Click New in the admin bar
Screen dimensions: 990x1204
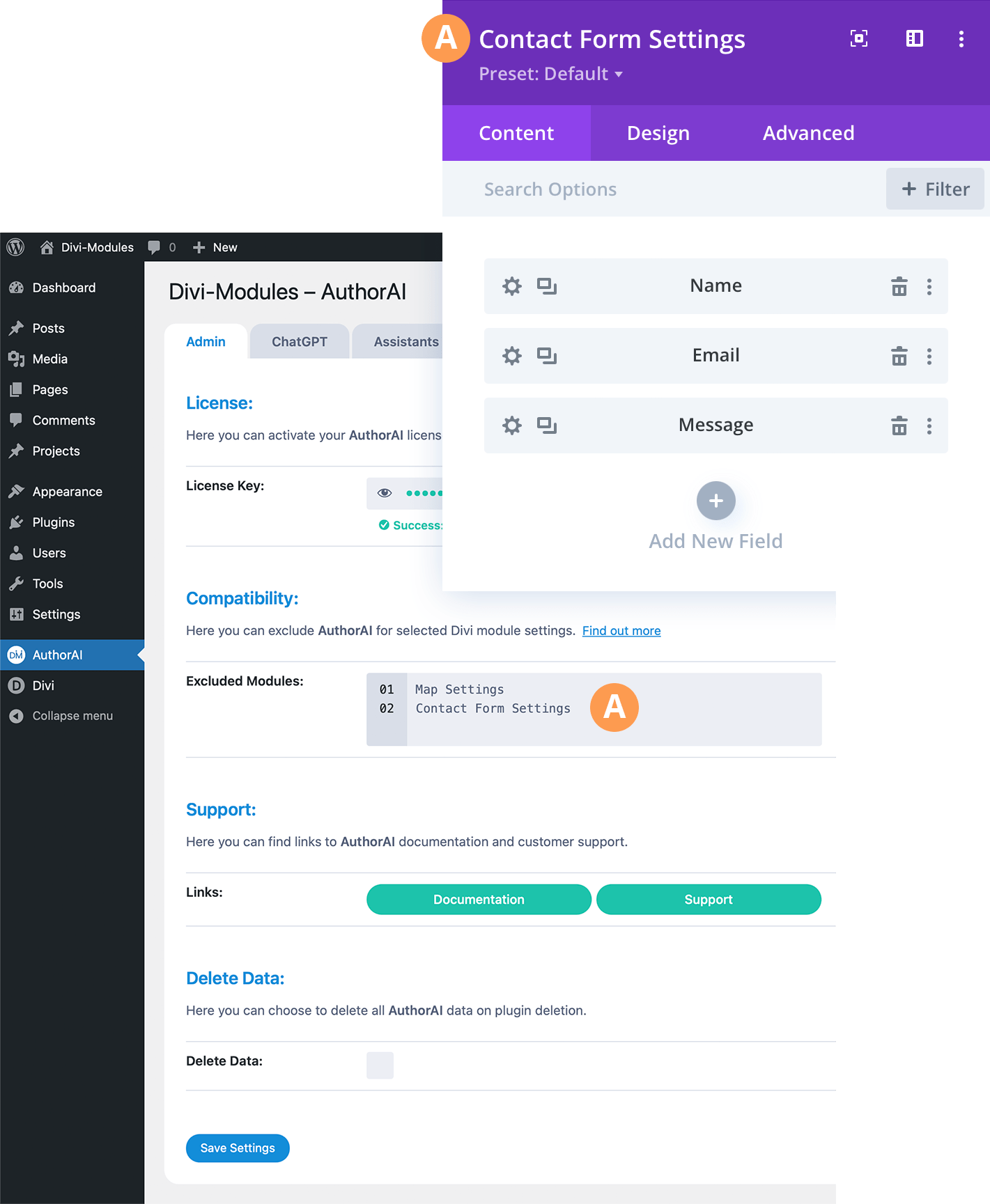coord(215,247)
